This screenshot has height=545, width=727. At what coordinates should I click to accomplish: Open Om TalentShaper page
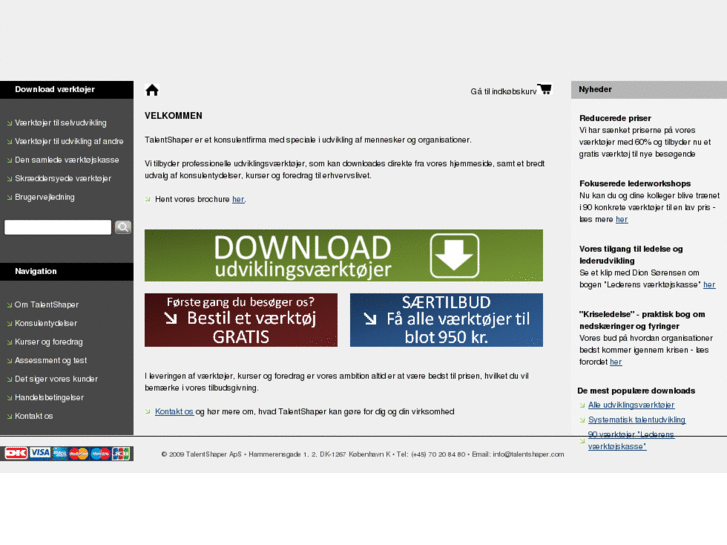[46, 305]
